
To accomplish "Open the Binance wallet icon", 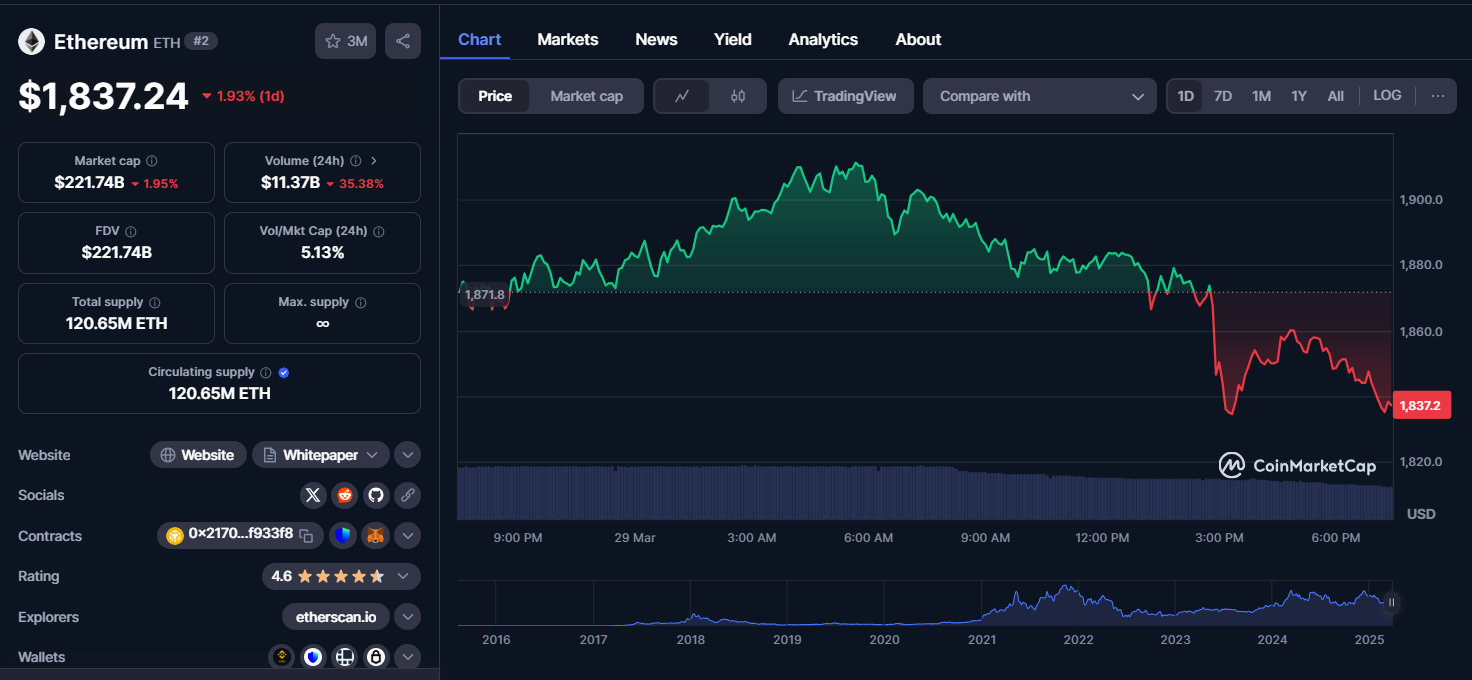I will [283, 657].
